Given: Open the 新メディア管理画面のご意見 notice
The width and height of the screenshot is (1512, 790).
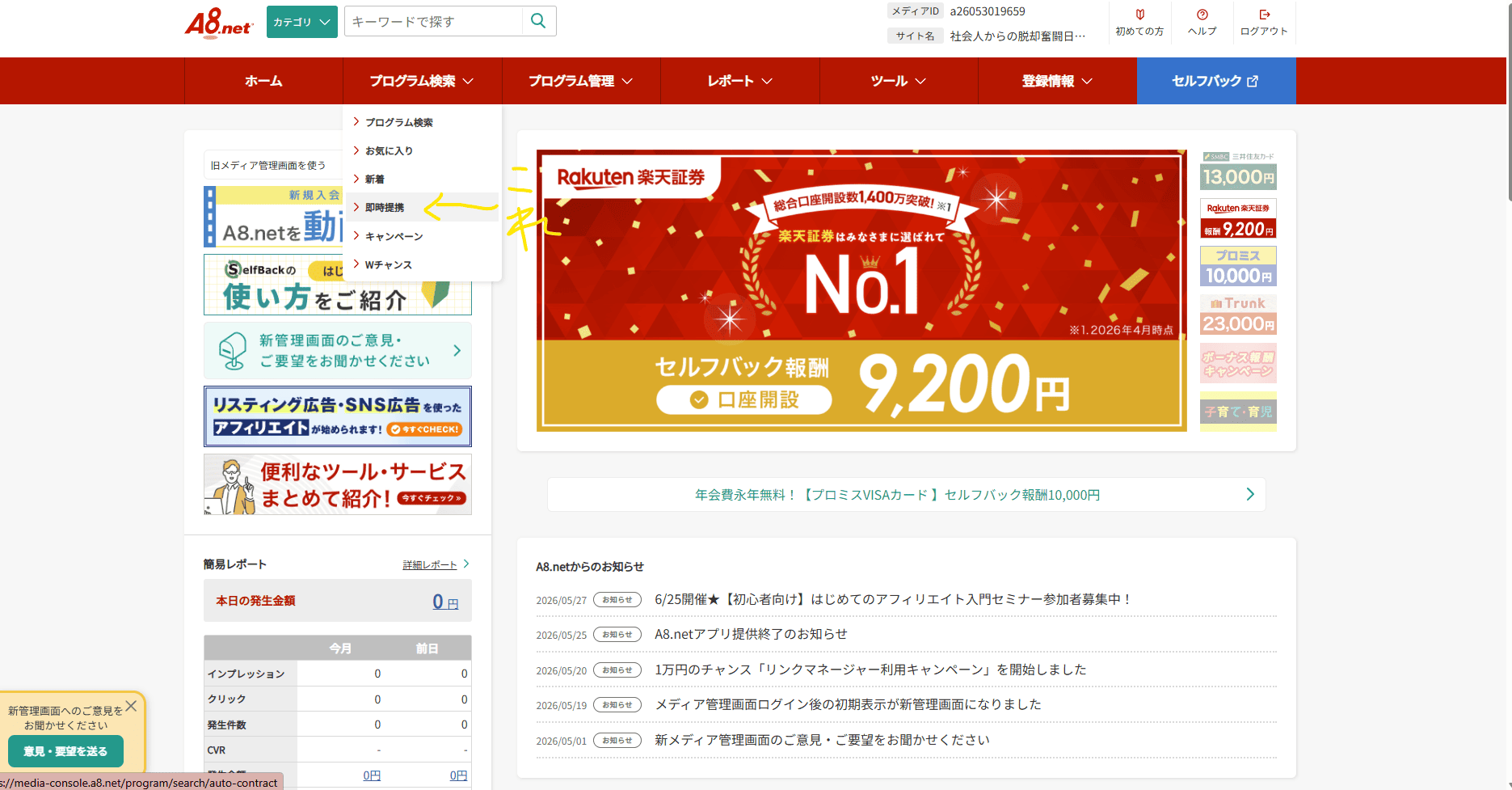Looking at the screenshot, I should 822,740.
